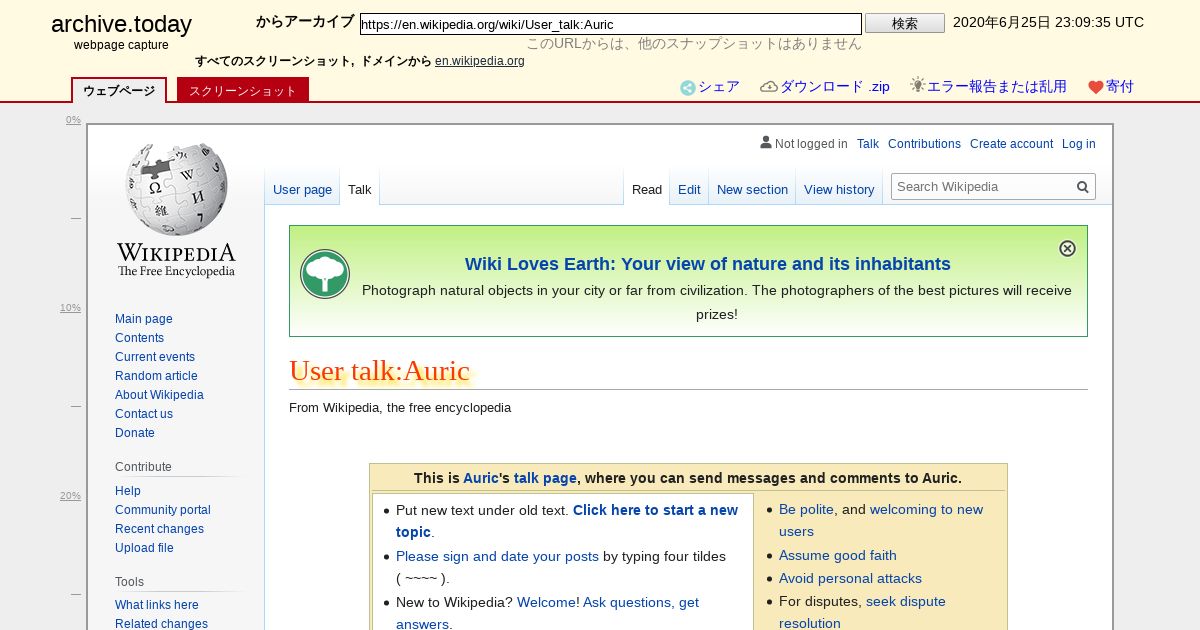
Task: Open the Community portal link
Action: point(163,510)
